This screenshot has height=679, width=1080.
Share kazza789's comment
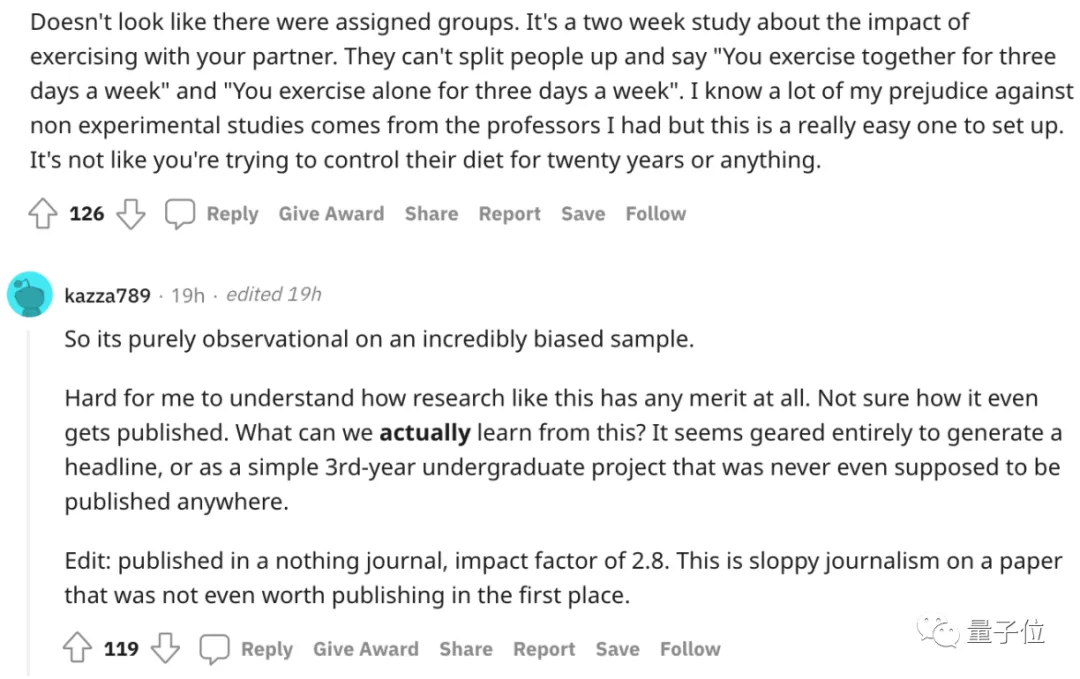click(466, 649)
